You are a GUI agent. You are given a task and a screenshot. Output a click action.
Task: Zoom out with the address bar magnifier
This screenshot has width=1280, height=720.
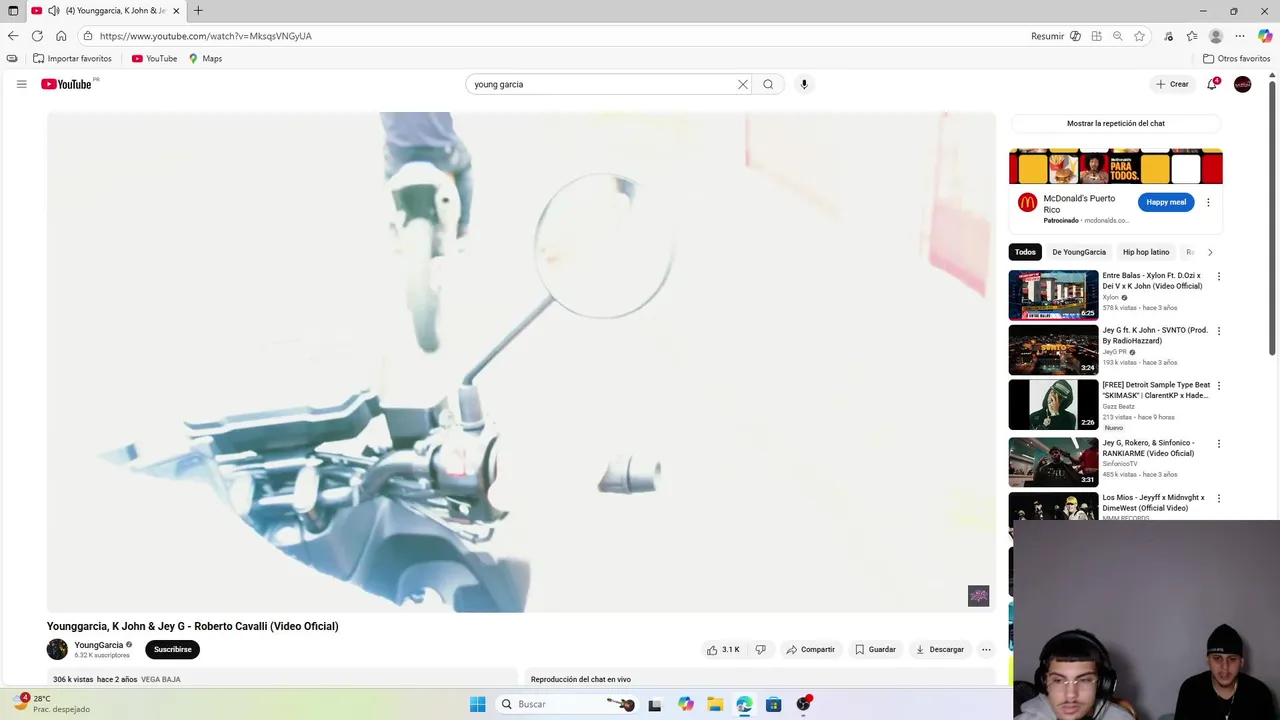(1118, 36)
